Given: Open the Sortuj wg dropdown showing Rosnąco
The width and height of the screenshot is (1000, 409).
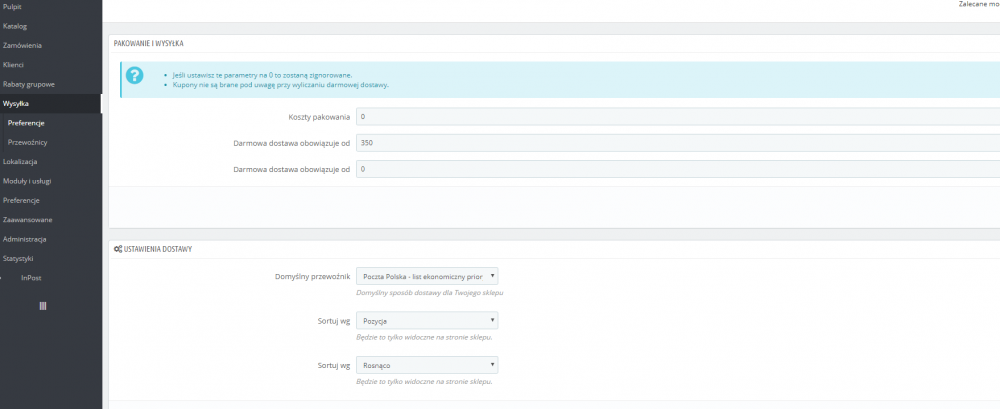Looking at the screenshot, I should (427, 365).
